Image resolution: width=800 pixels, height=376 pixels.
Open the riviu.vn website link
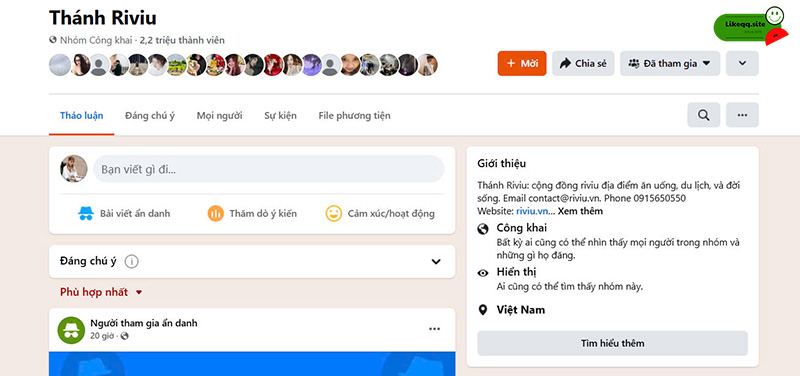click(532, 211)
